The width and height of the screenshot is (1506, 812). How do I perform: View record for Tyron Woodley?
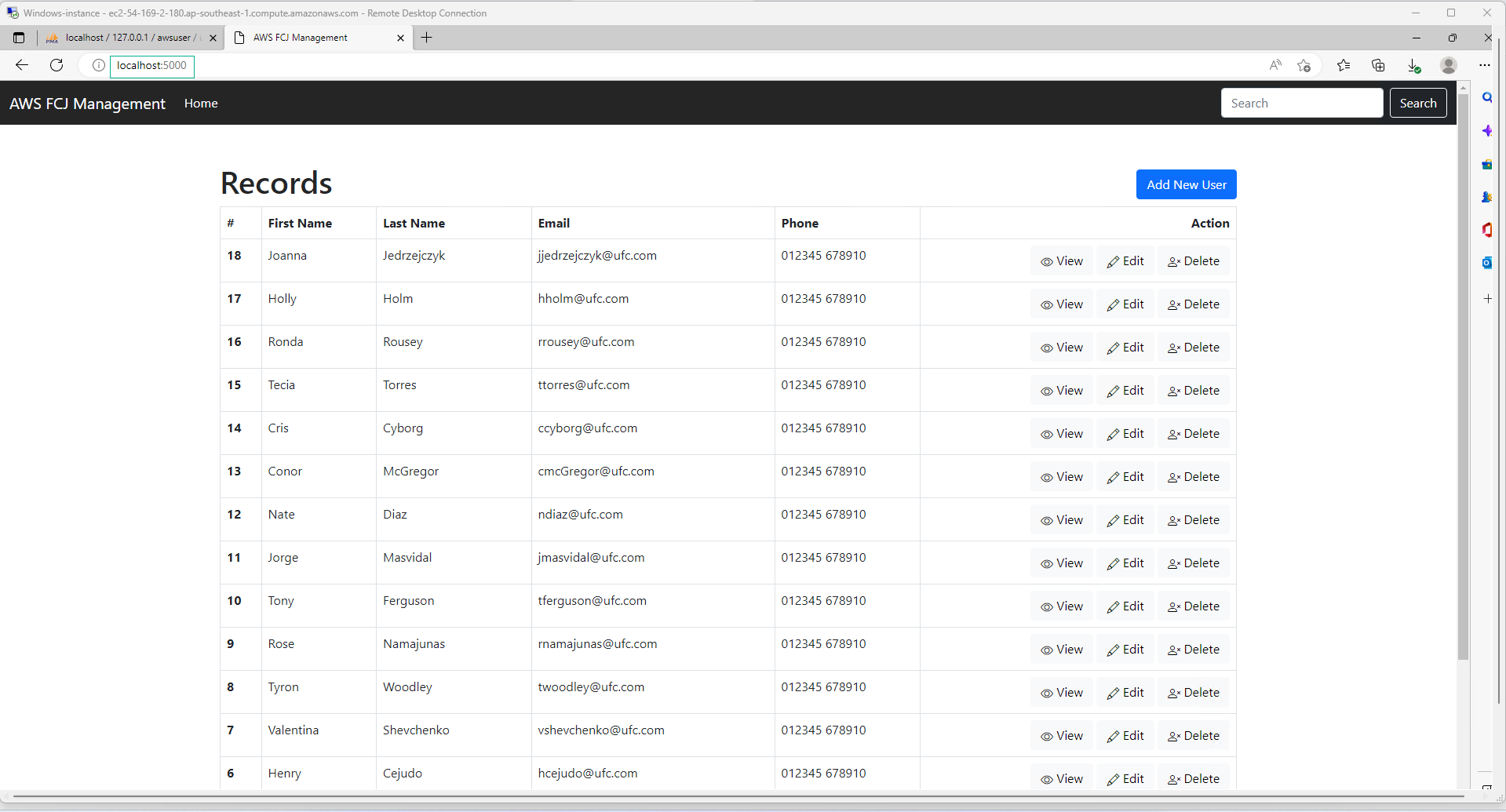[x=1061, y=693]
